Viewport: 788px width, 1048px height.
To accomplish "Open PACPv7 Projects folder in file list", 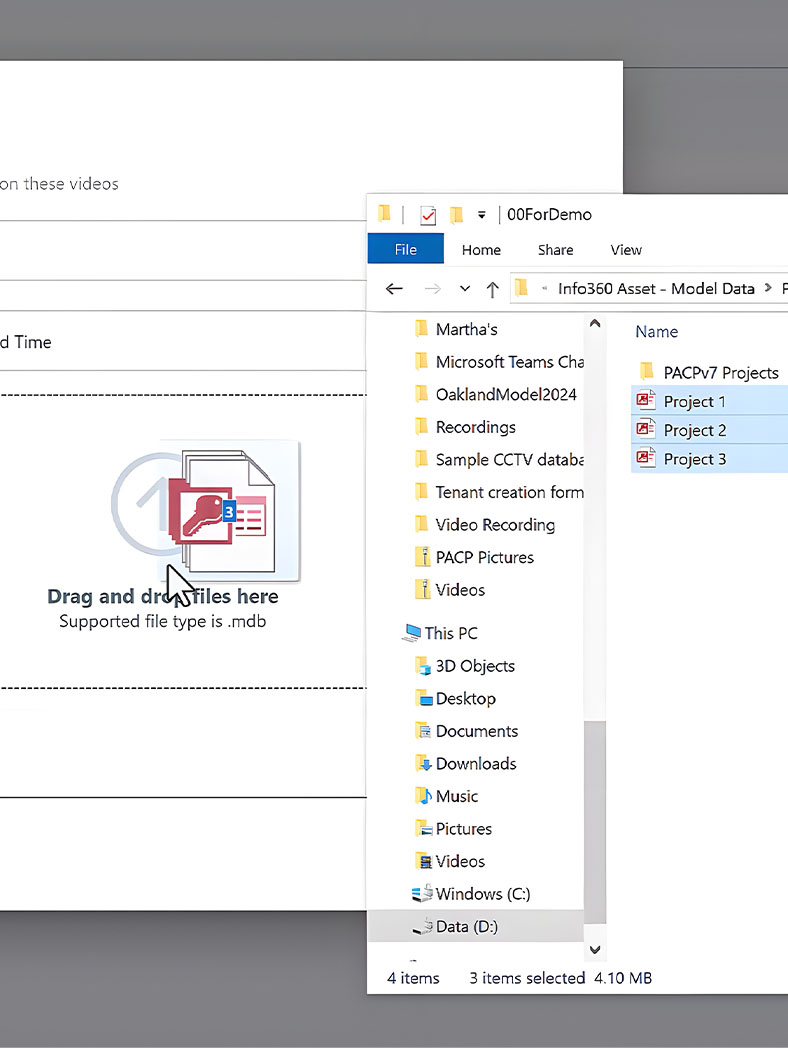I will (x=720, y=372).
